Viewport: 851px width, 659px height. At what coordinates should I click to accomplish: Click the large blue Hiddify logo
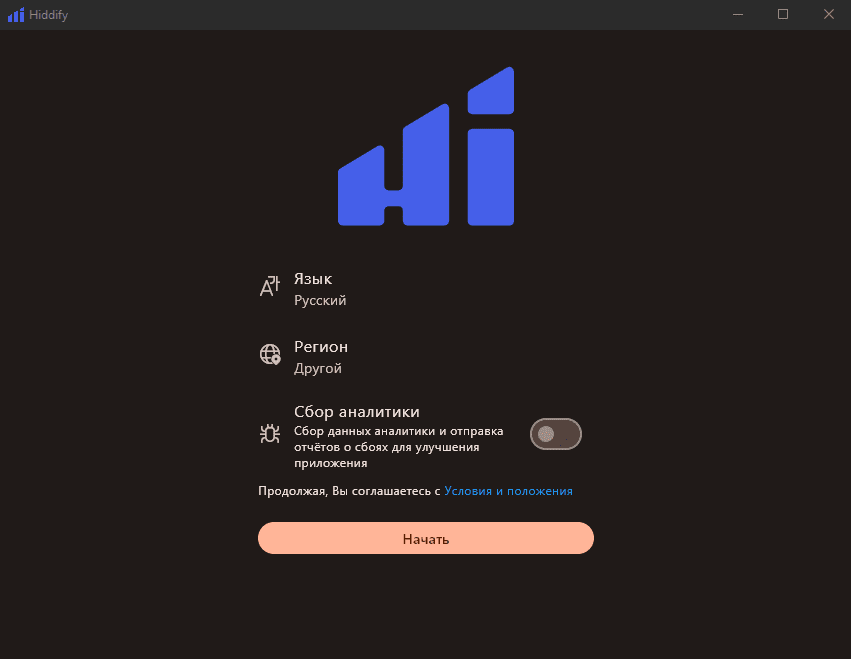426,148
